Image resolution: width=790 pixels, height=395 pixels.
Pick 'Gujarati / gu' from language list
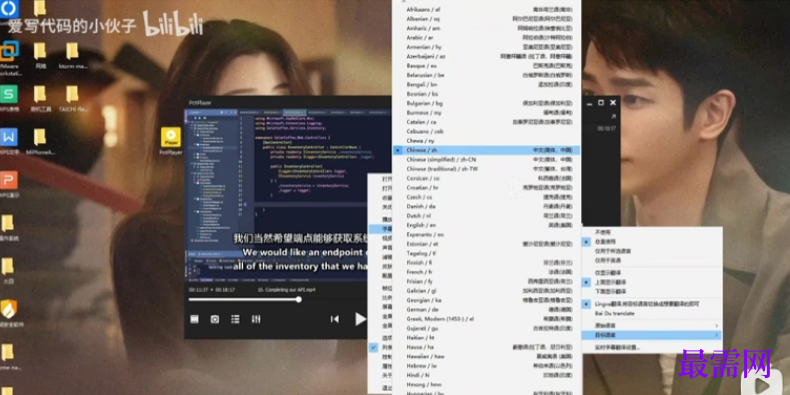(487, 328)
